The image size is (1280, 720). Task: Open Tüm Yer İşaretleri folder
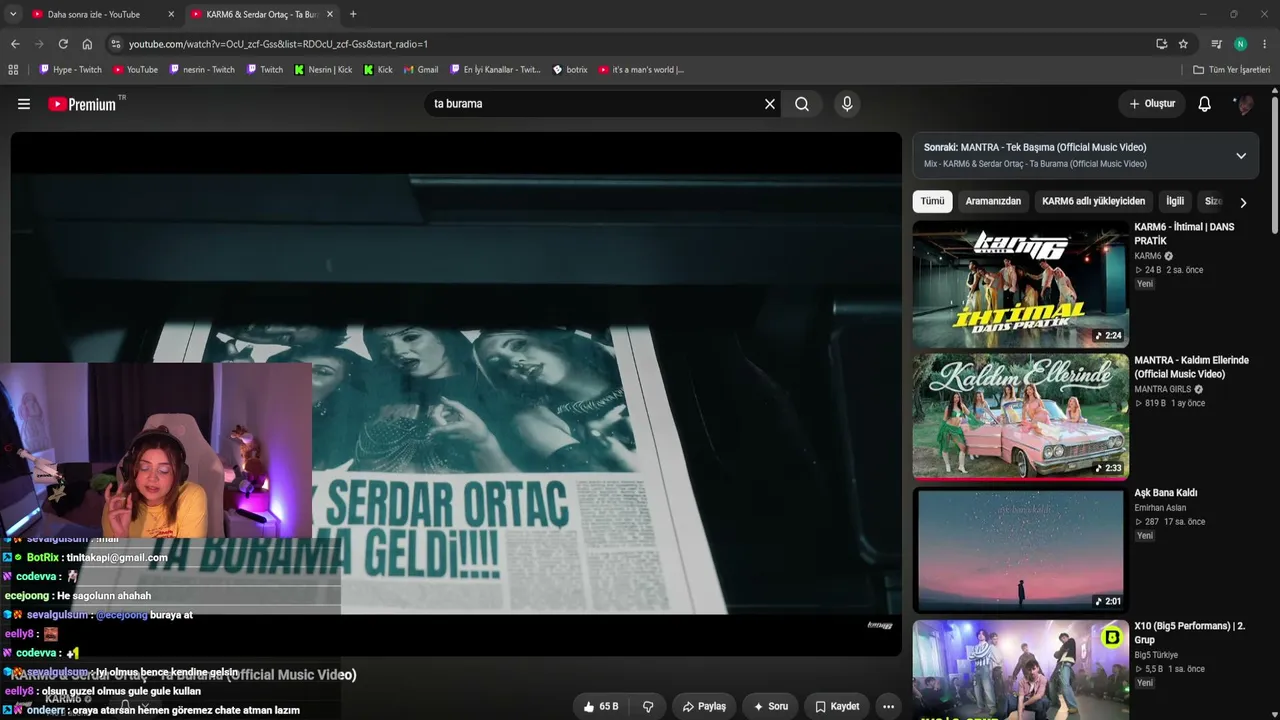click(1231, 70)
